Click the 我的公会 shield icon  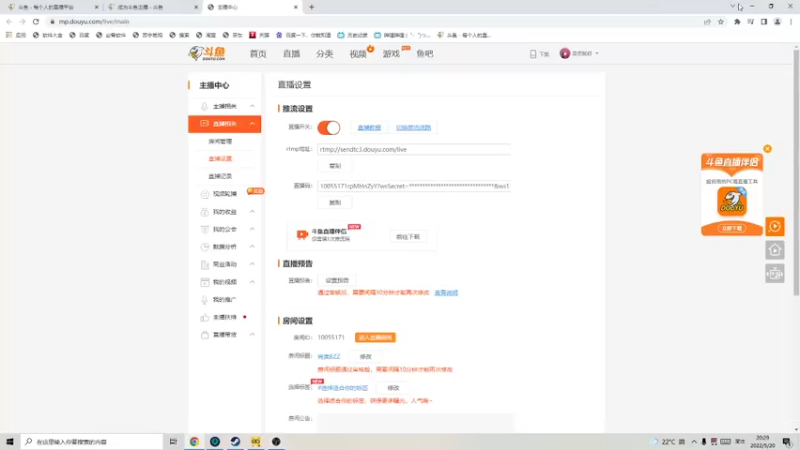tap(205, 229)
